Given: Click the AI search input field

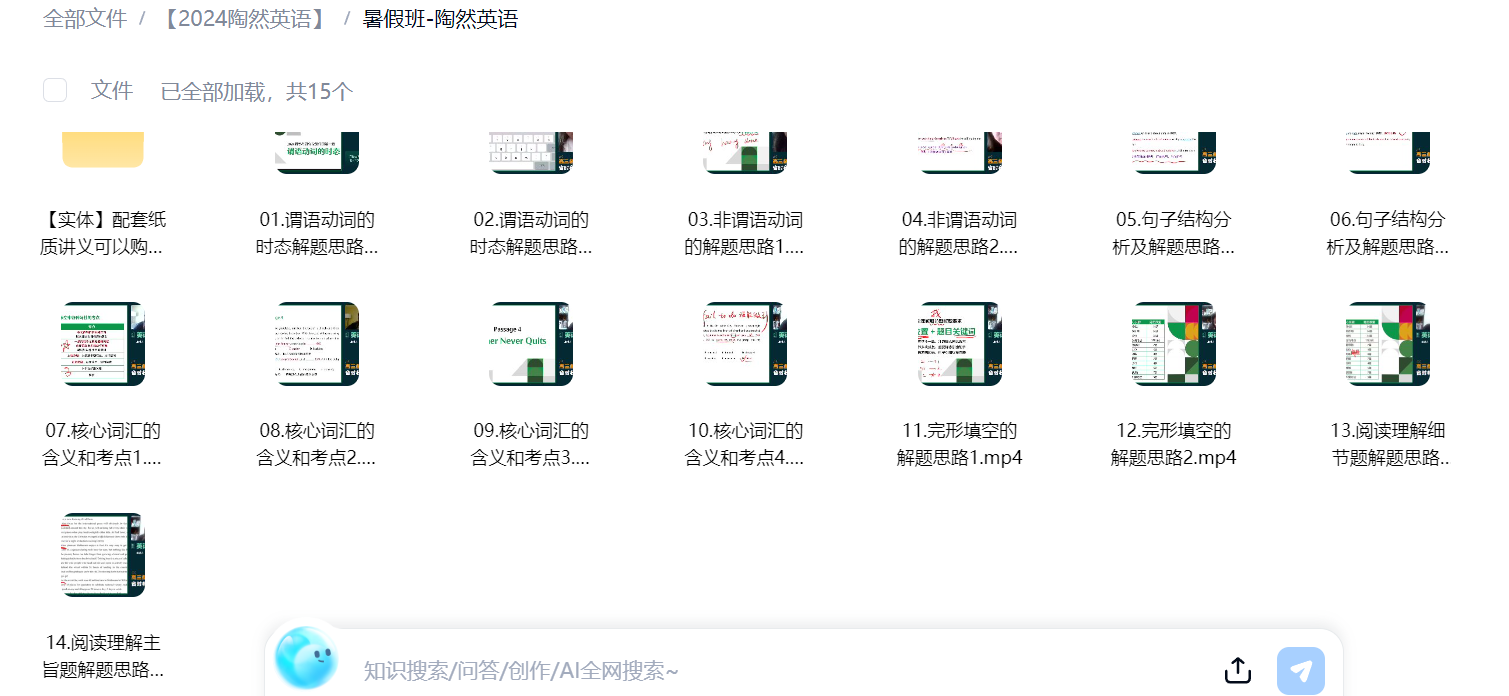Looking at the screenshot, I should tap(700, 670).
